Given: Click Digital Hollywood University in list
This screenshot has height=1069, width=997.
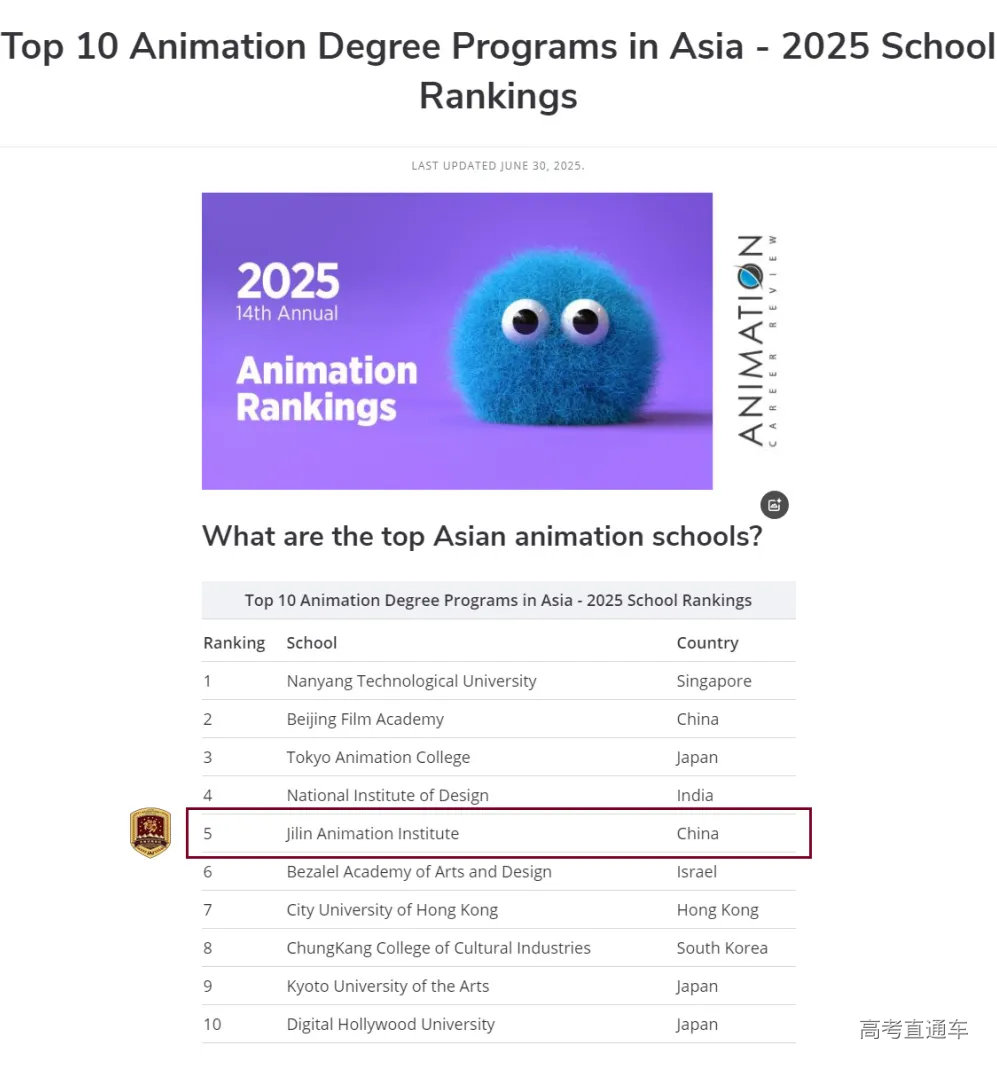Looking at the screenshot, I should click(x=390, y=1024).
